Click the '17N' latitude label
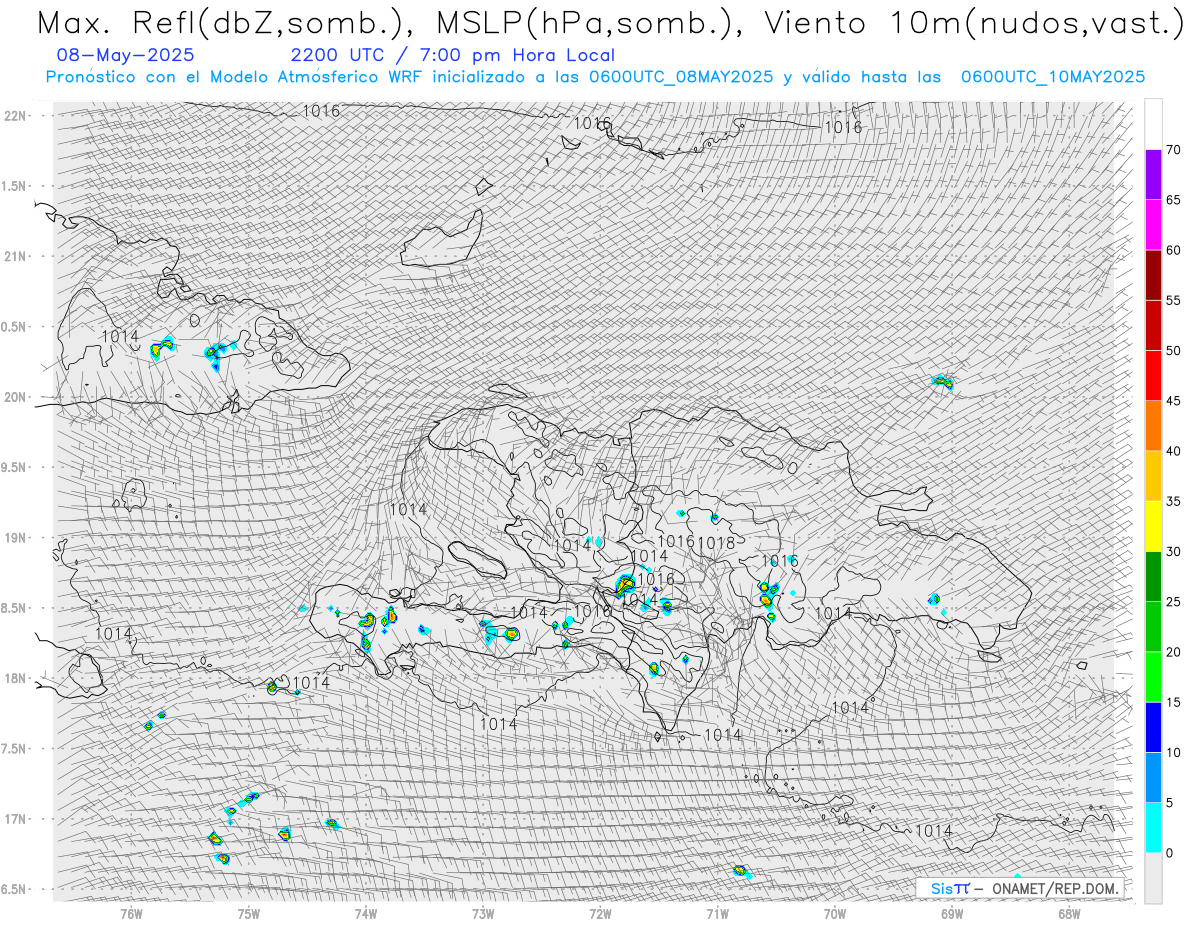 pos(15,819)
